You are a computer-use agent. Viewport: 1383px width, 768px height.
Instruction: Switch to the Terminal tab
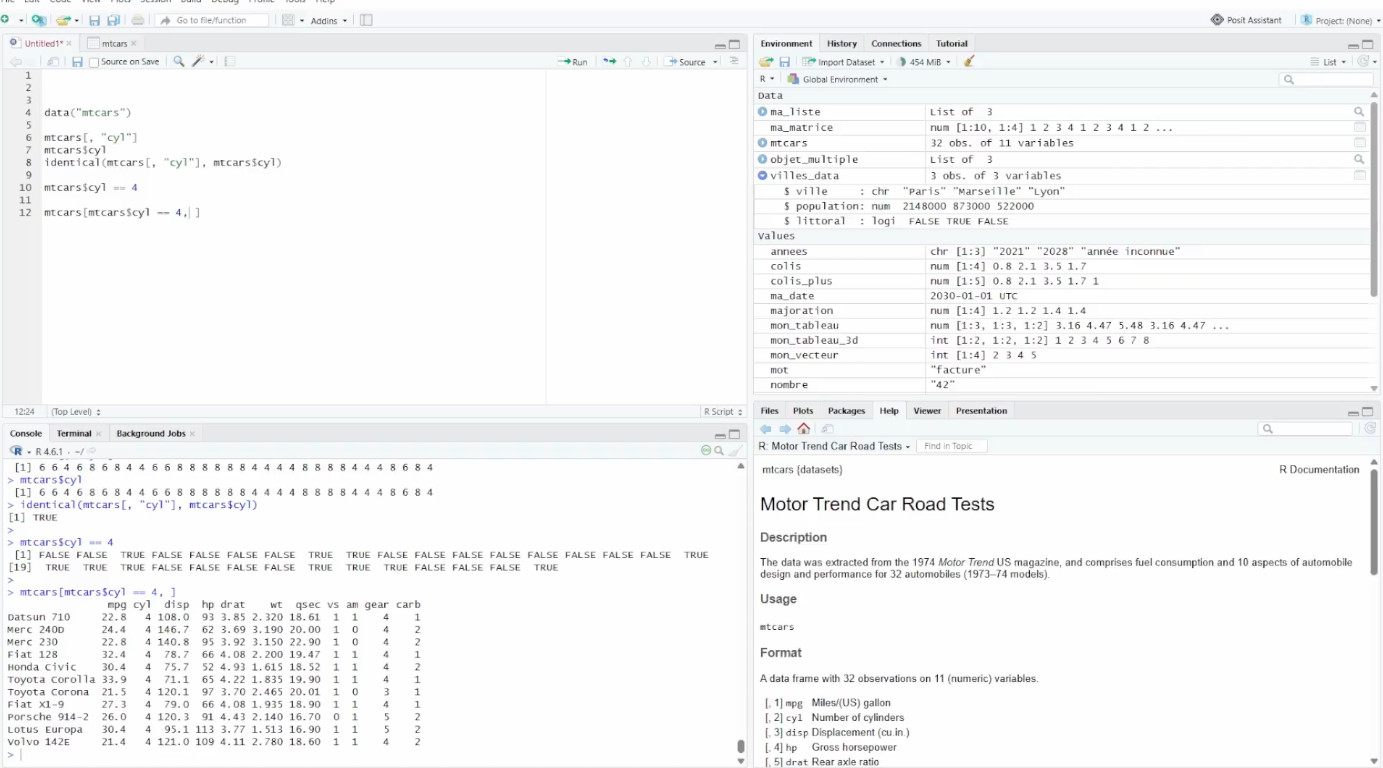(74, 434)
